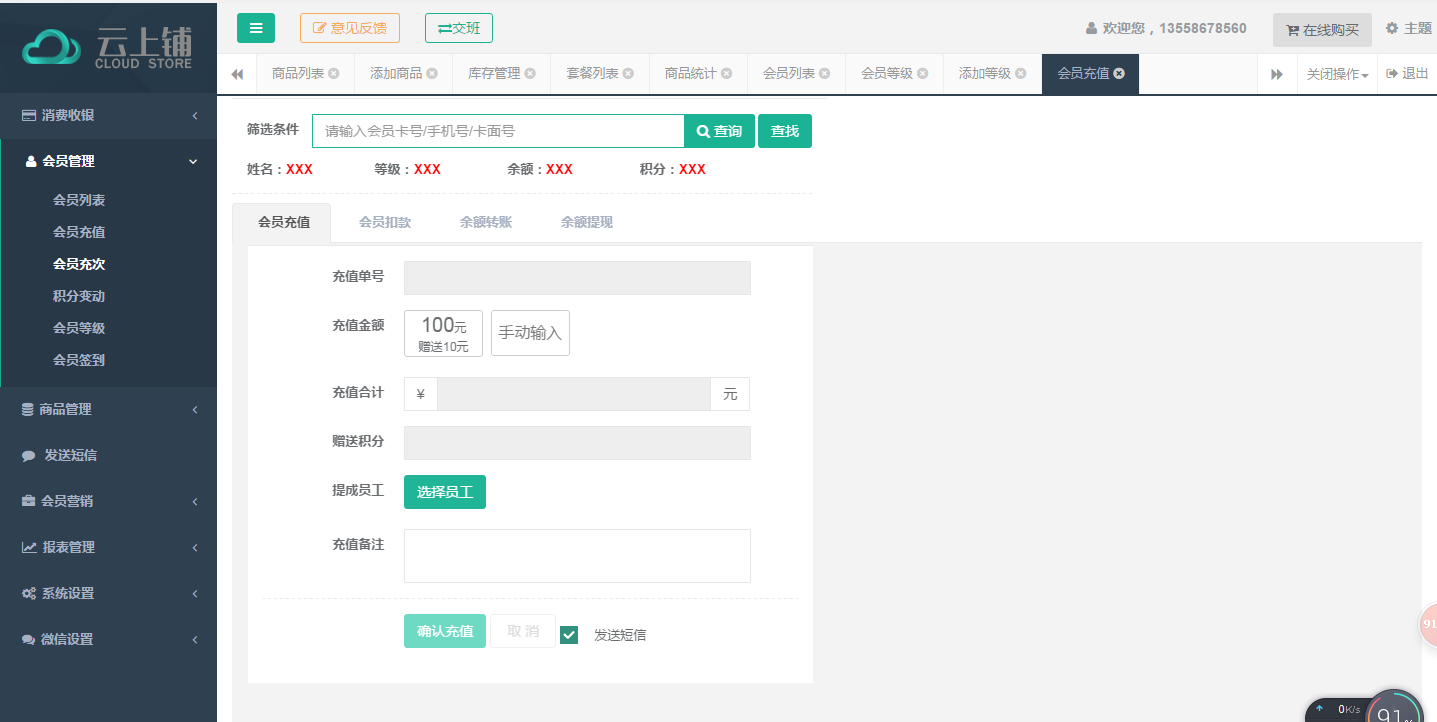Focus the 充值备注 remarks textarea

(577, 556)
